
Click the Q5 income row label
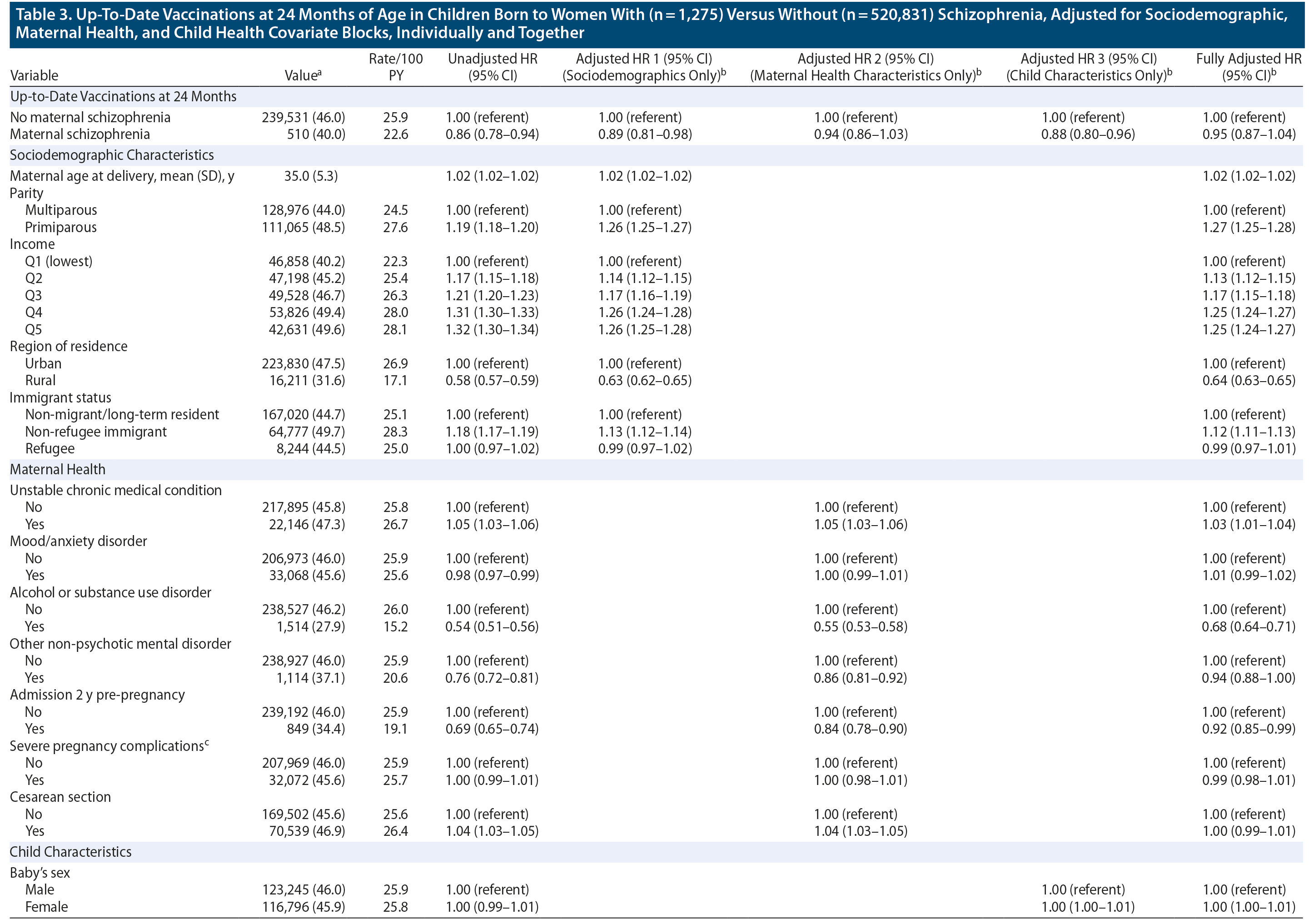(33, 329)
